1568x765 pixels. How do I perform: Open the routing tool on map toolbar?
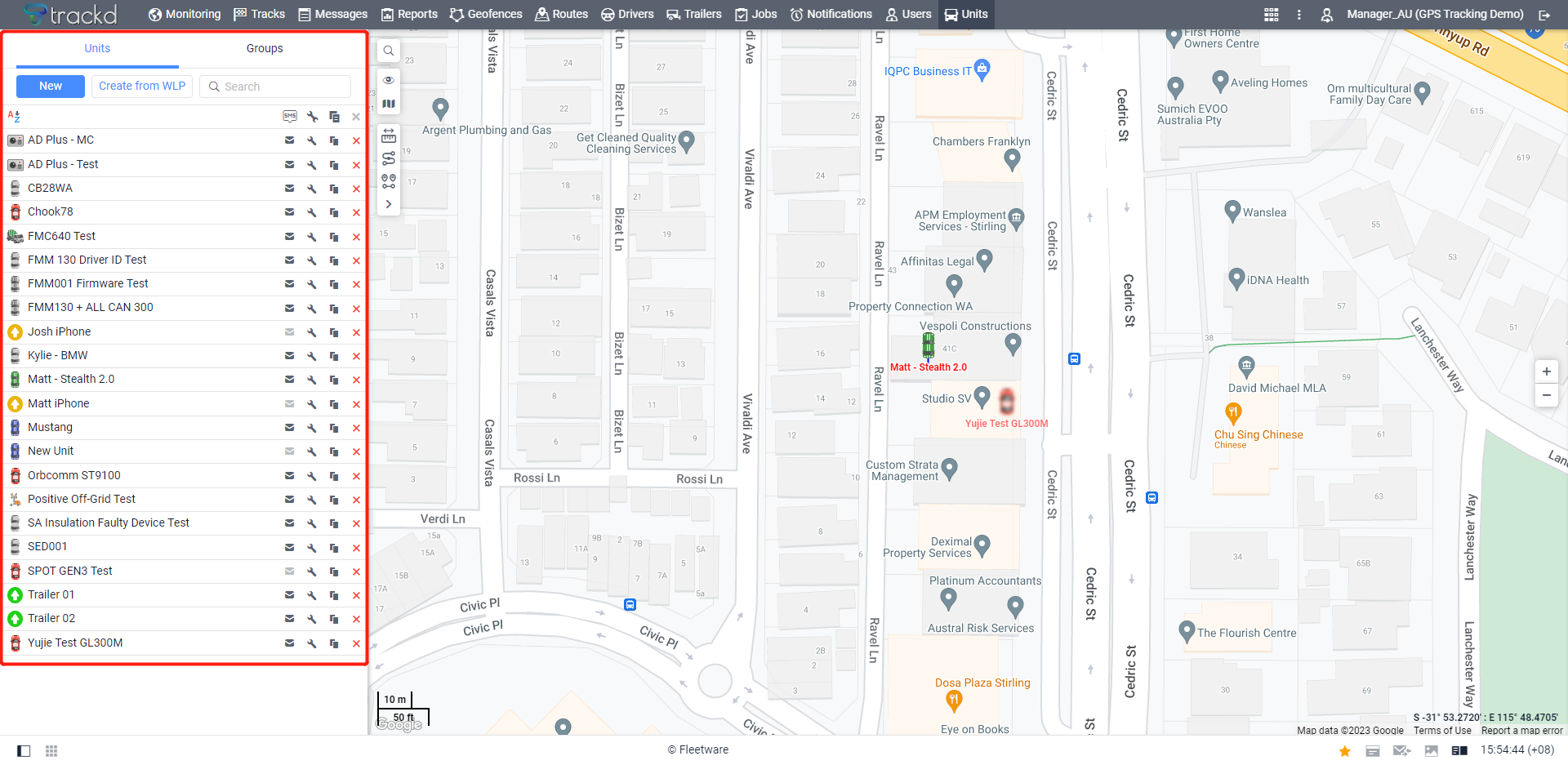coord(389,158)
